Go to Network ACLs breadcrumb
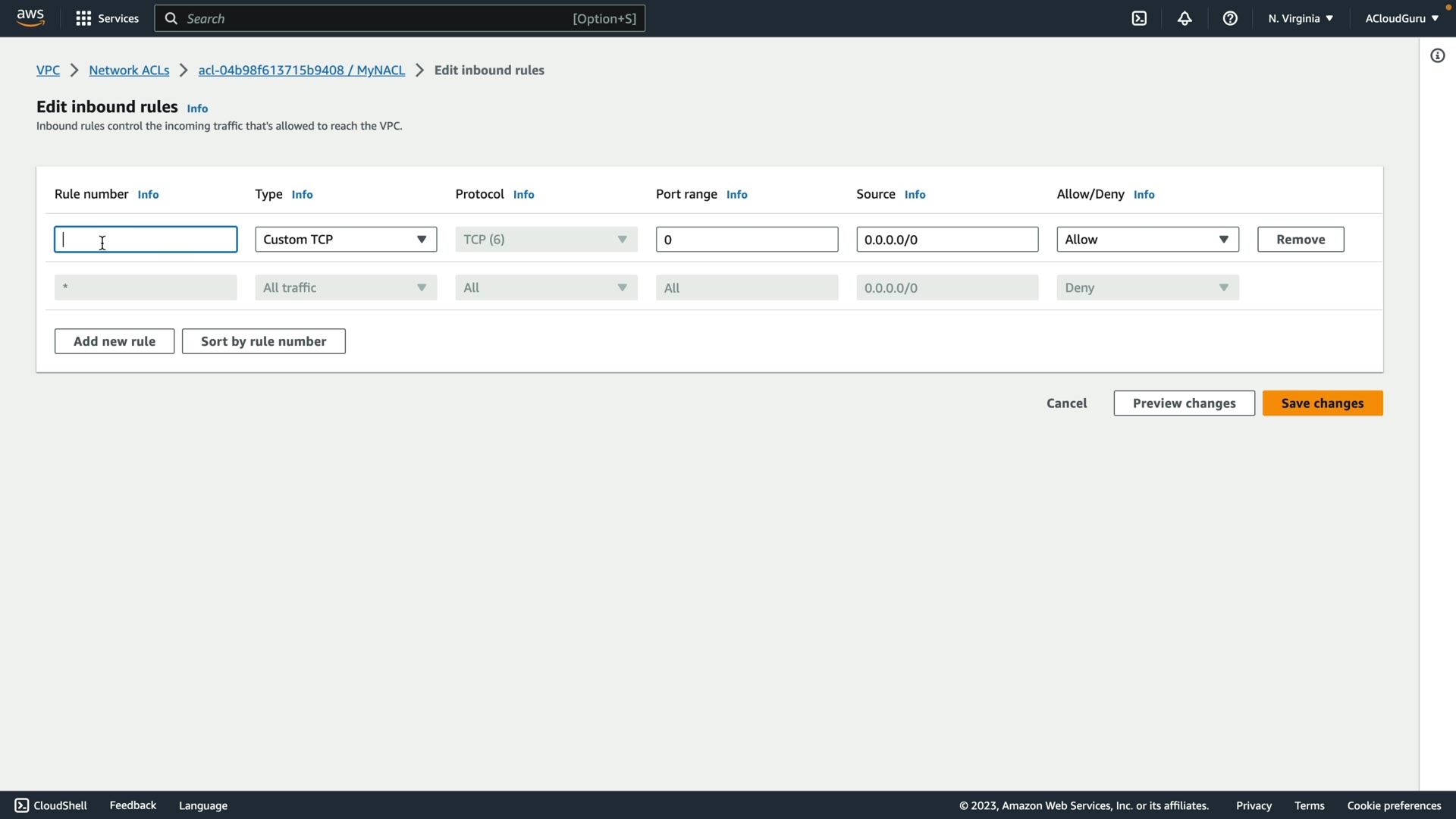 129,70
